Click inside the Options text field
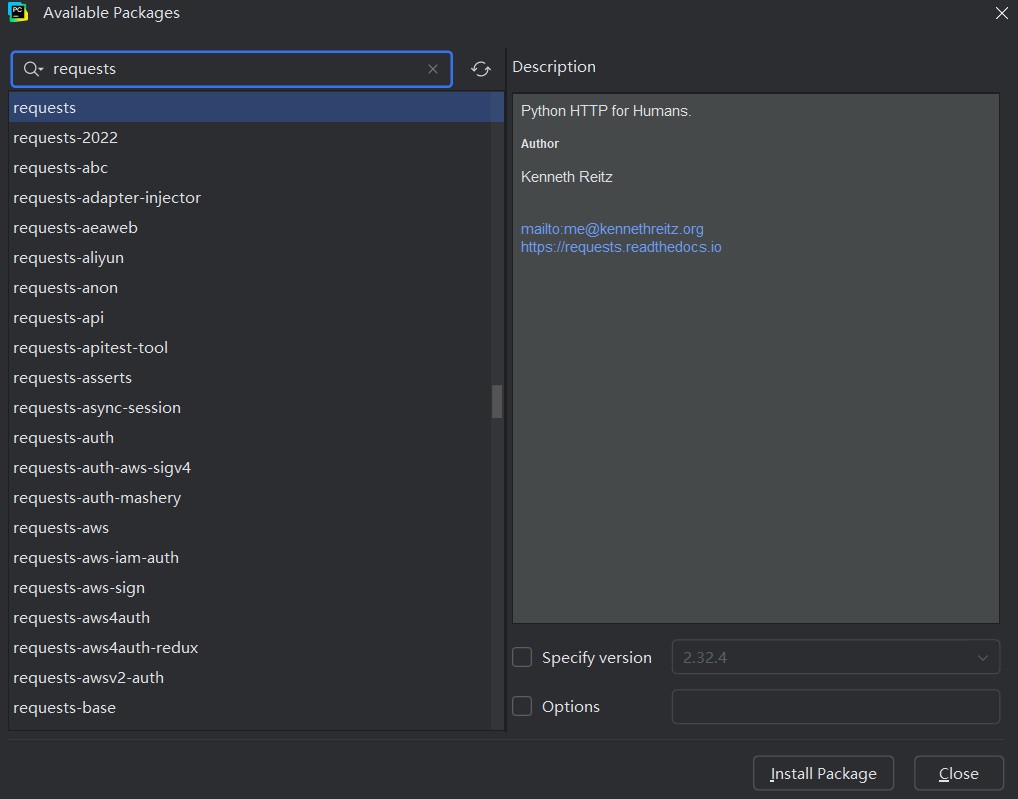This screenshot has height=799, width=1018. tap(835, 706)
